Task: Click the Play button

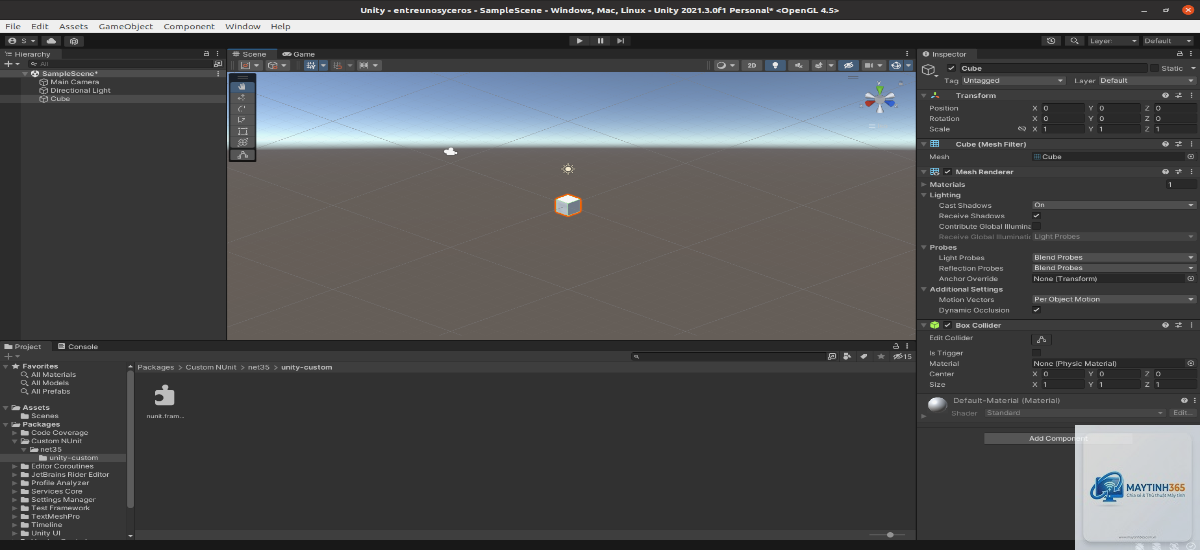Action: 580,41
